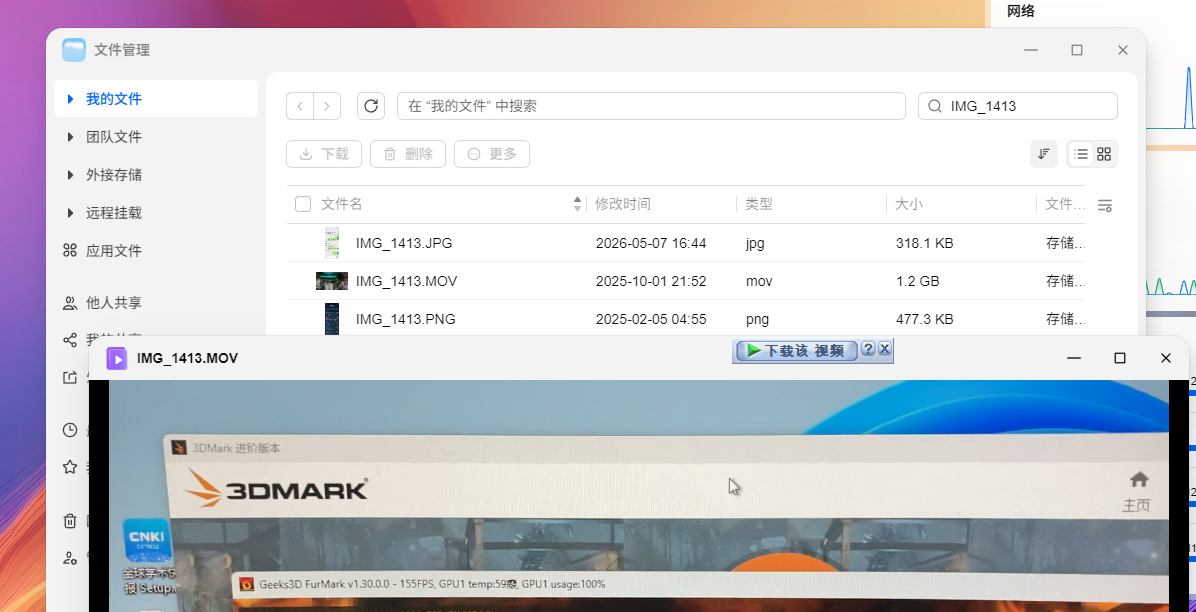Switch to list view

[x=1080, y=154]
